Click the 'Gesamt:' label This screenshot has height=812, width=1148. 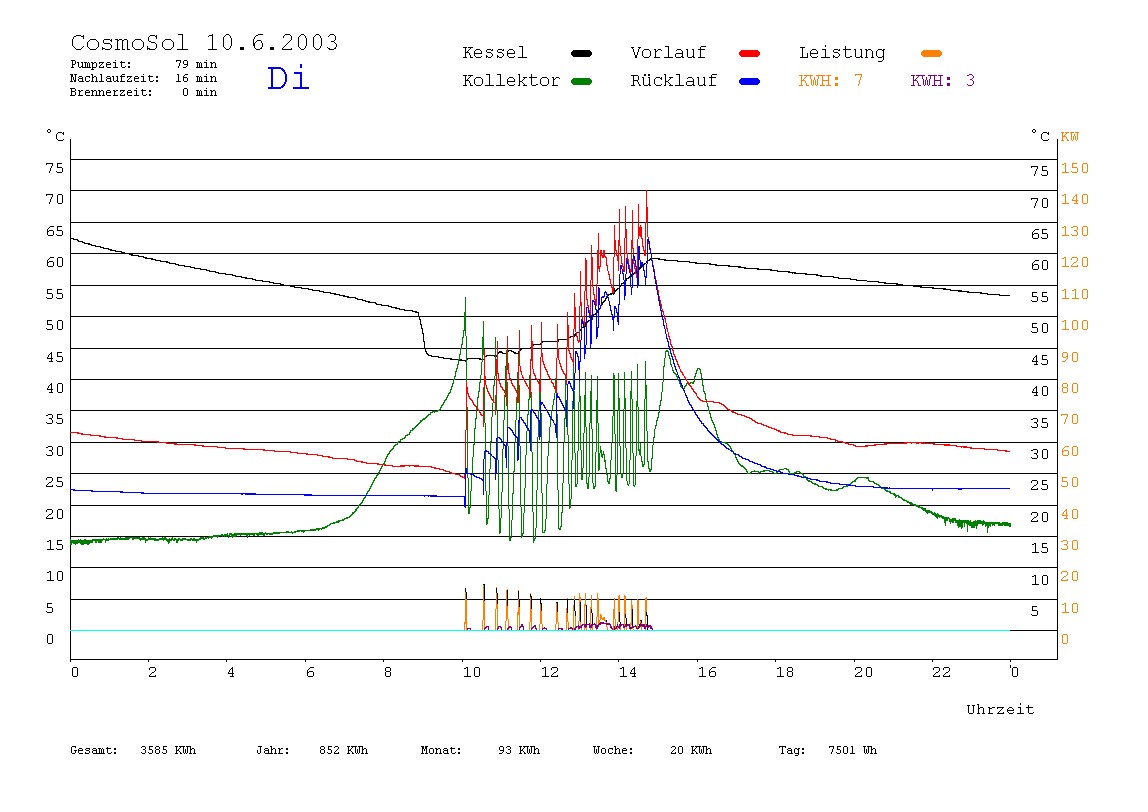click(x=94, y=750)
